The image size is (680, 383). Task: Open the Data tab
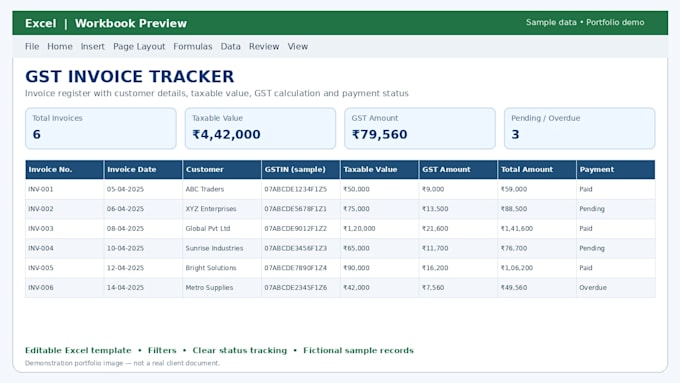pos(230,46)
